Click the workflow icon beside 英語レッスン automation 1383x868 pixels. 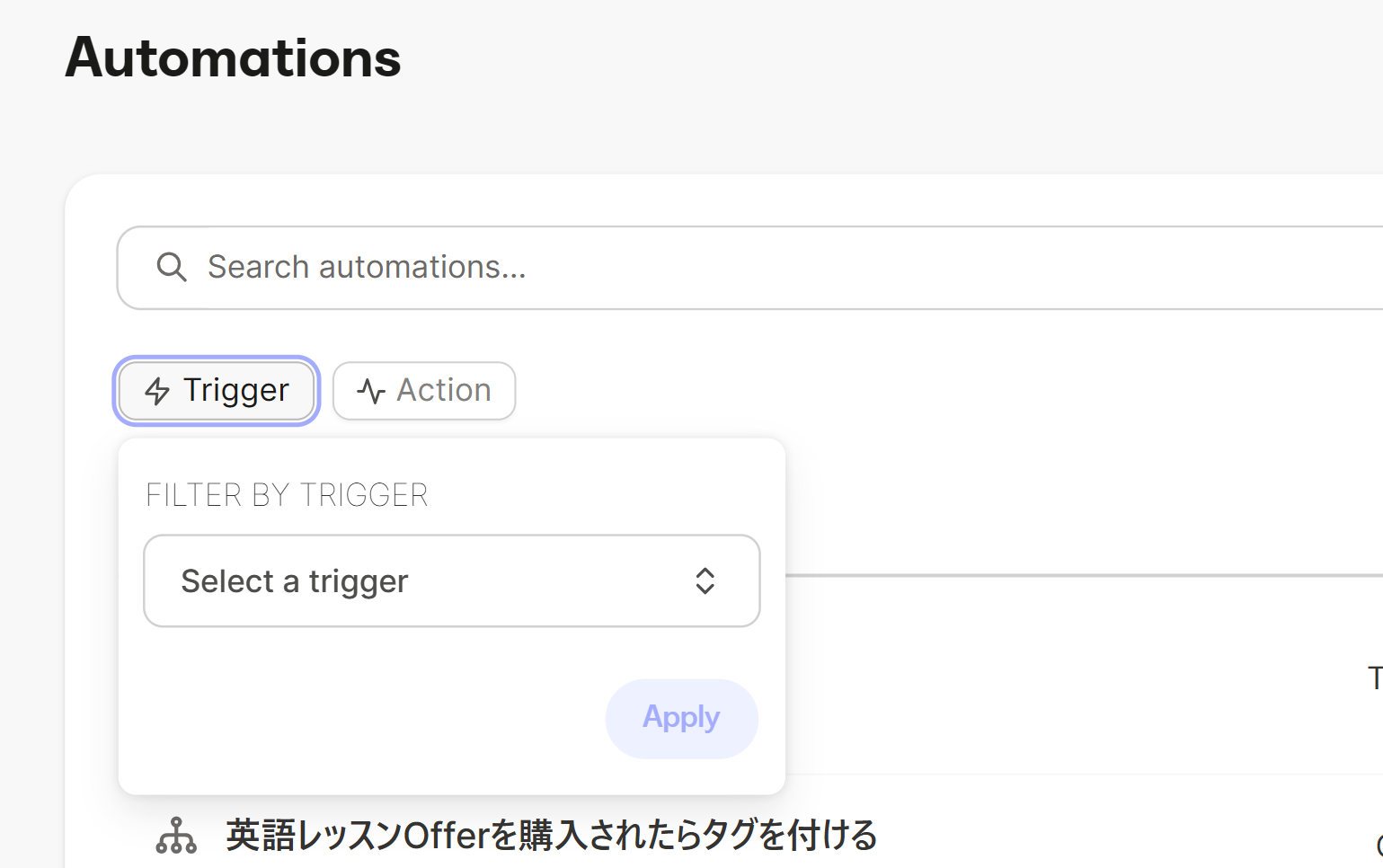coord(176,836)
